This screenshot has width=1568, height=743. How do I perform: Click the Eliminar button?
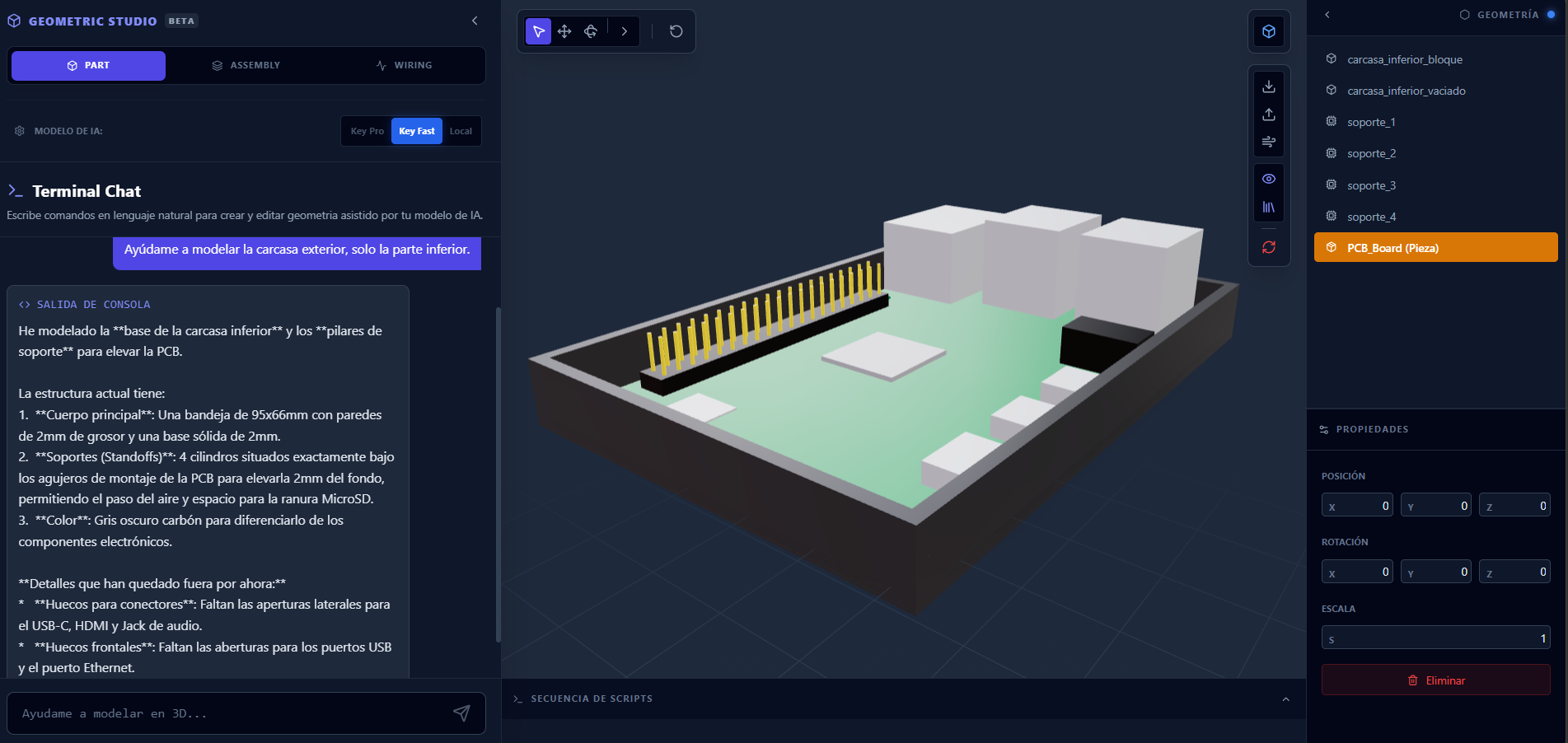(1435, 680)
